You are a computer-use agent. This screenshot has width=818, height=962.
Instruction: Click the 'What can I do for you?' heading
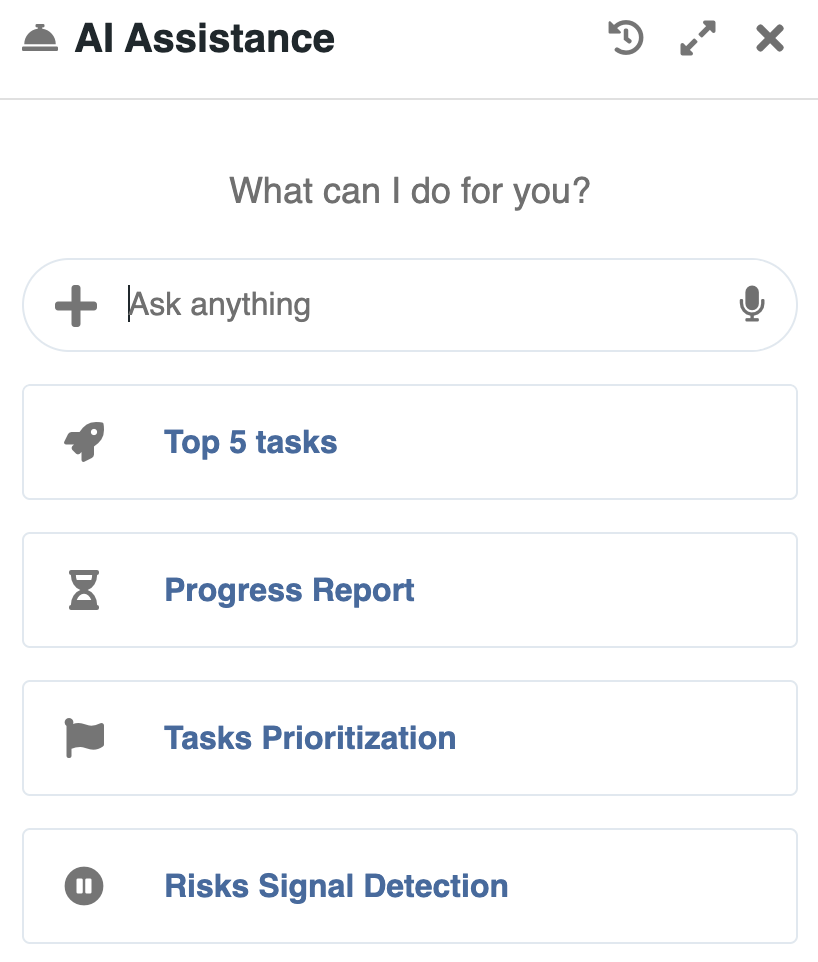pyautogui.click(x=410, y=190)
